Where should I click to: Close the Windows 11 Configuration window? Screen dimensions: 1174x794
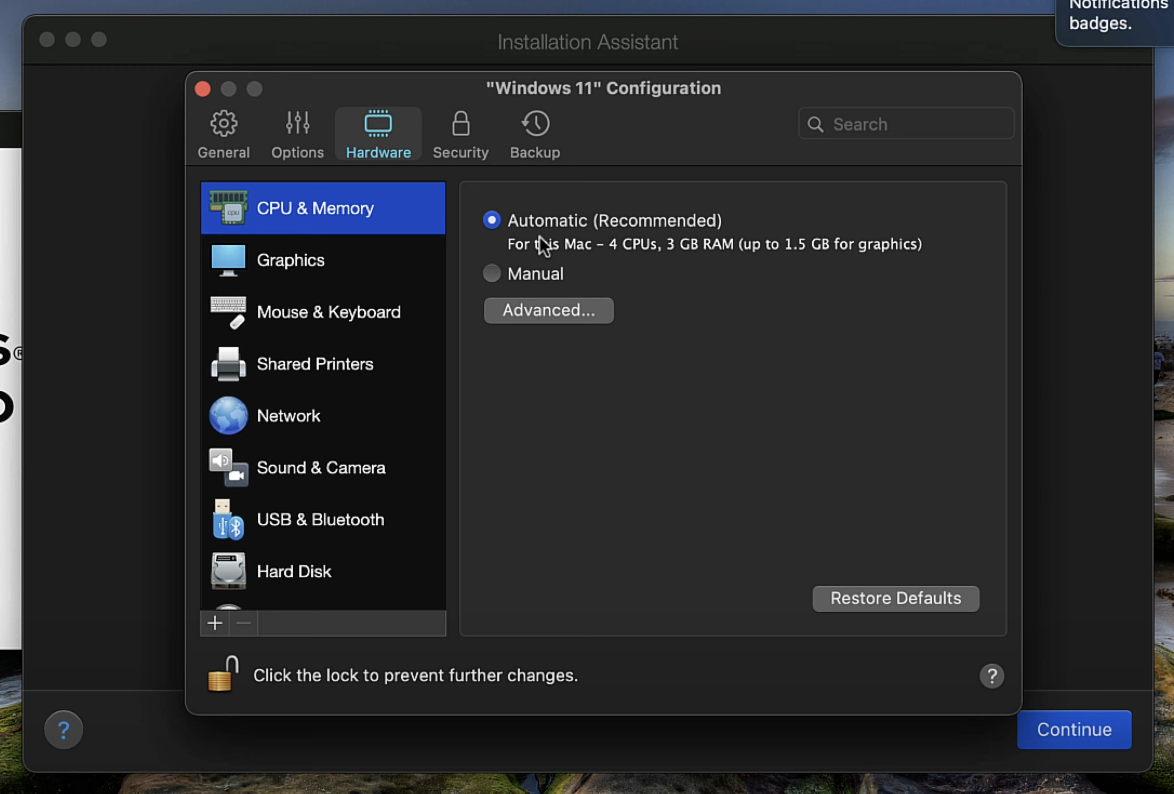click(202, 89)
